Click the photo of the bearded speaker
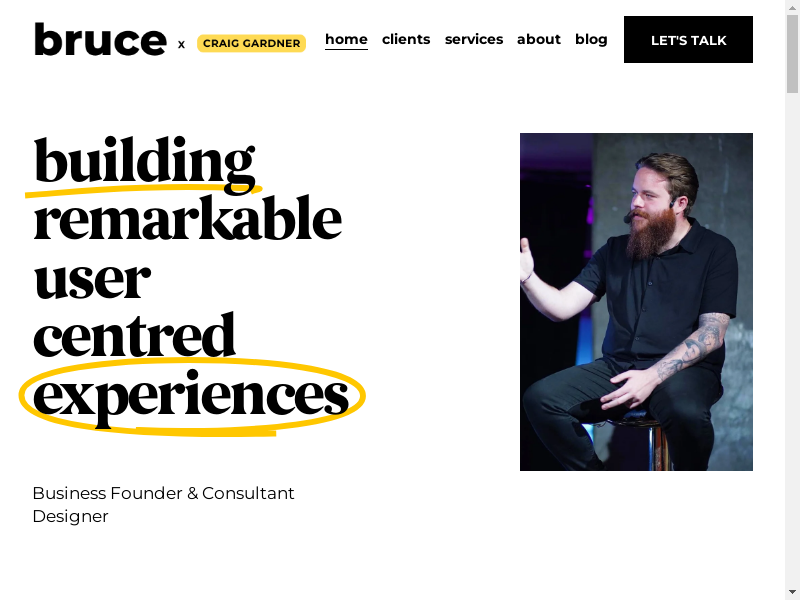The image size is (800, 600). [636, 301]
